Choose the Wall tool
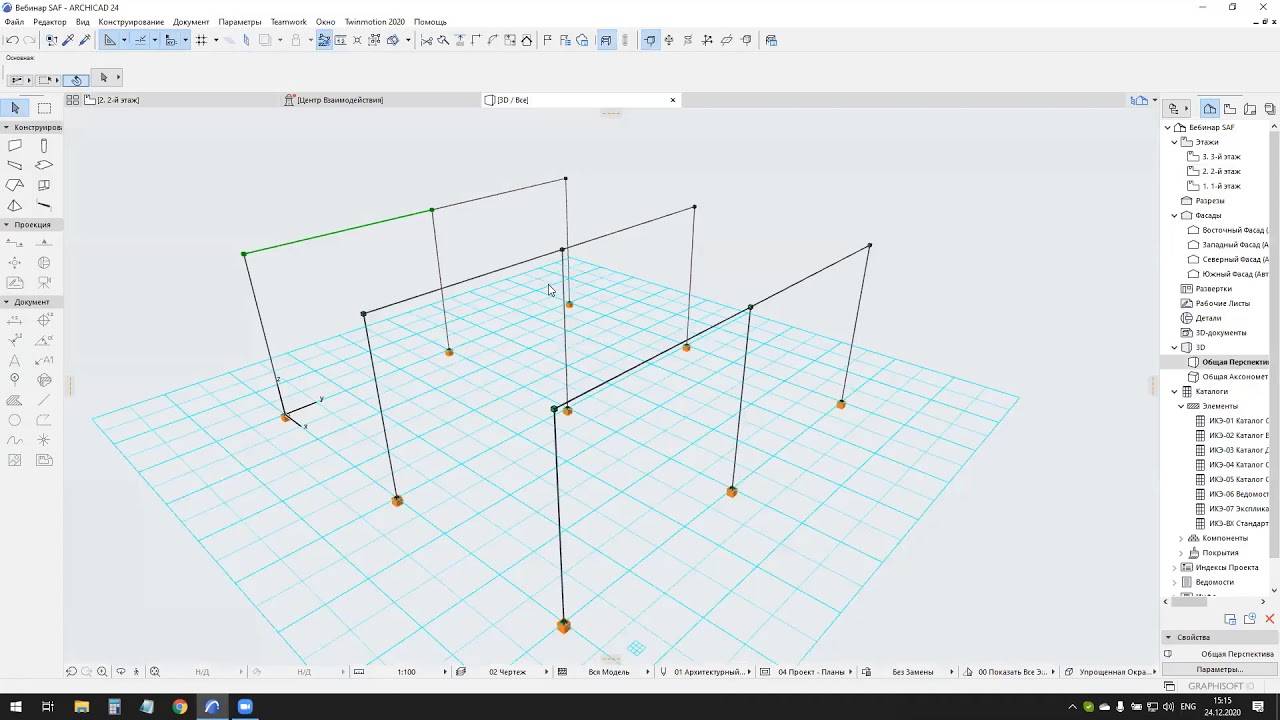This screenshot has height=720, width=1280. click(x=15, y=146)
